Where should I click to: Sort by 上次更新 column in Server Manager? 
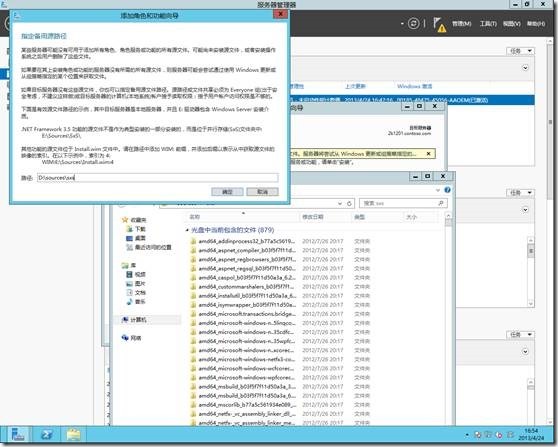point(355,86)
